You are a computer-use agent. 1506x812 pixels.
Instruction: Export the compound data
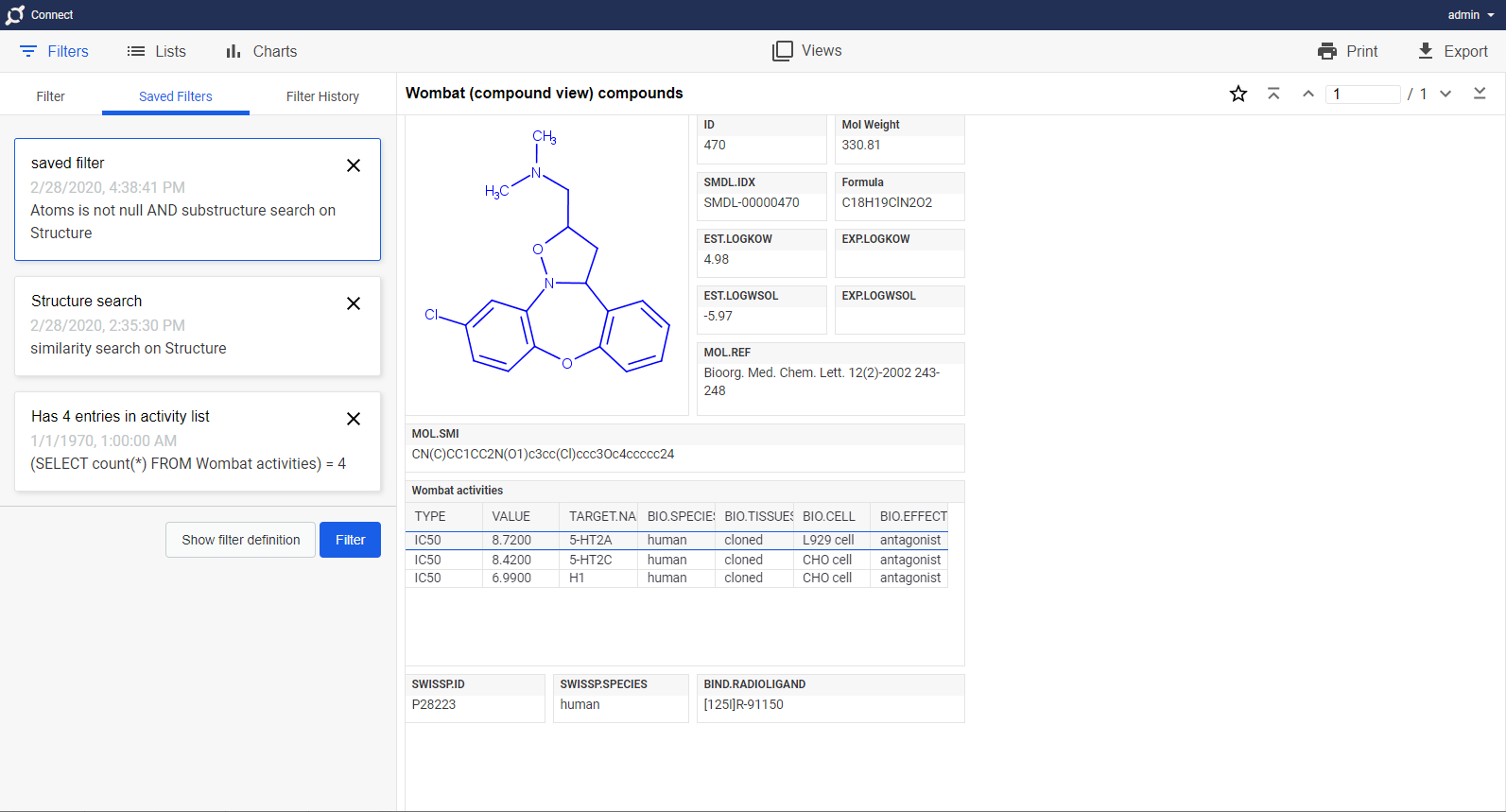[x=1452, y=51]
